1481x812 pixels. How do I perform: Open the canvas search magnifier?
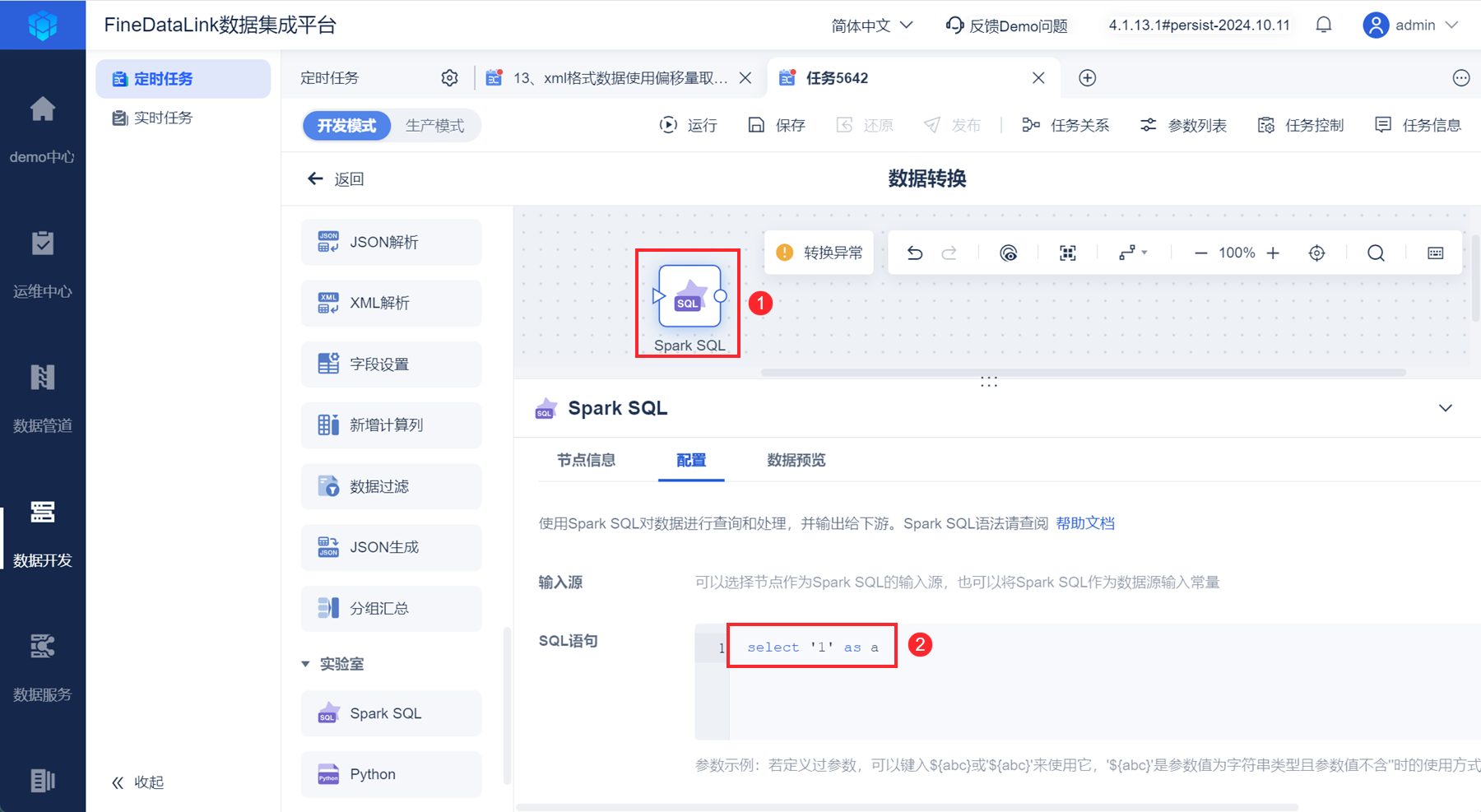[x=1376, y=253]
